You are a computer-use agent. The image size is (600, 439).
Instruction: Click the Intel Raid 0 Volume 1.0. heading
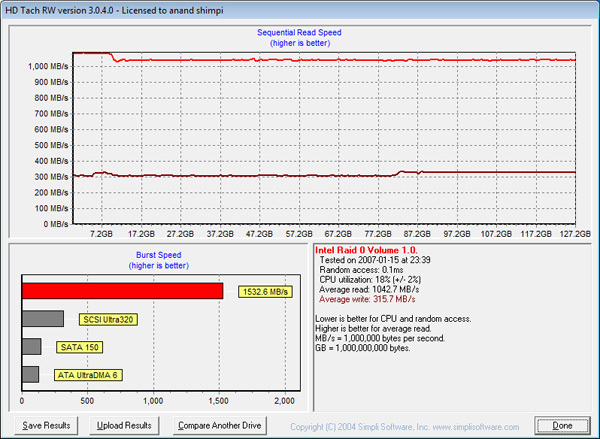366,250
